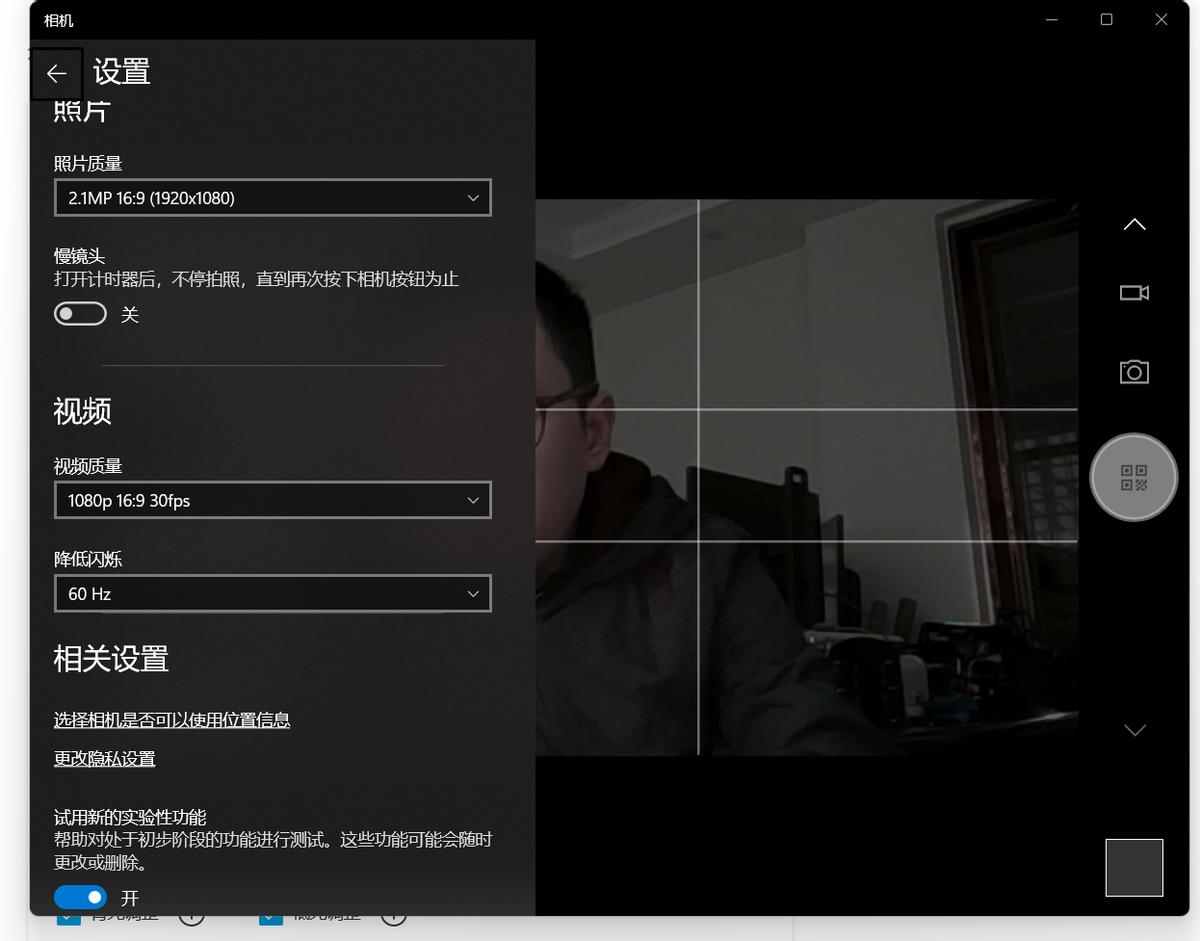Image resolution: width=1200 pixels, height=941 pixels.
Task: Minimize the 相机 window
Action: 1052,20
